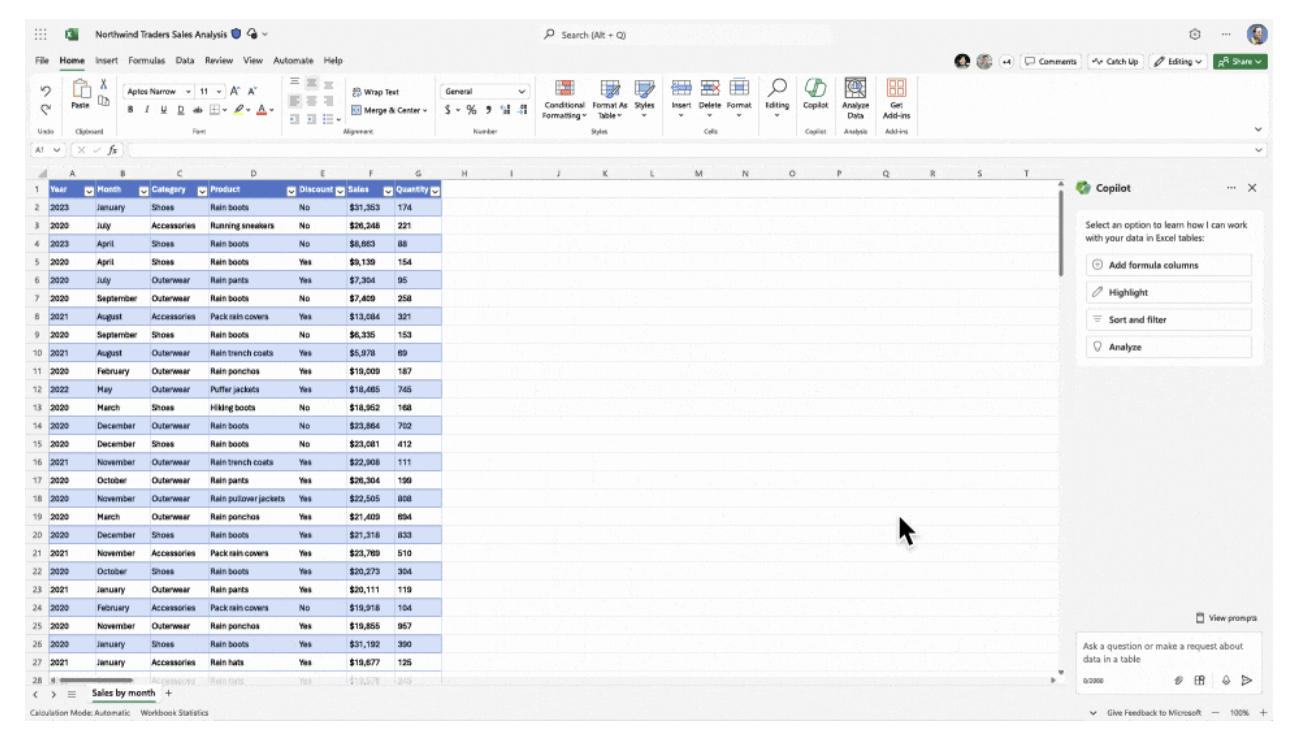Open the Year column filter dropdown
This screenshot has width=1298, height=748.
(x=88, y=189)
